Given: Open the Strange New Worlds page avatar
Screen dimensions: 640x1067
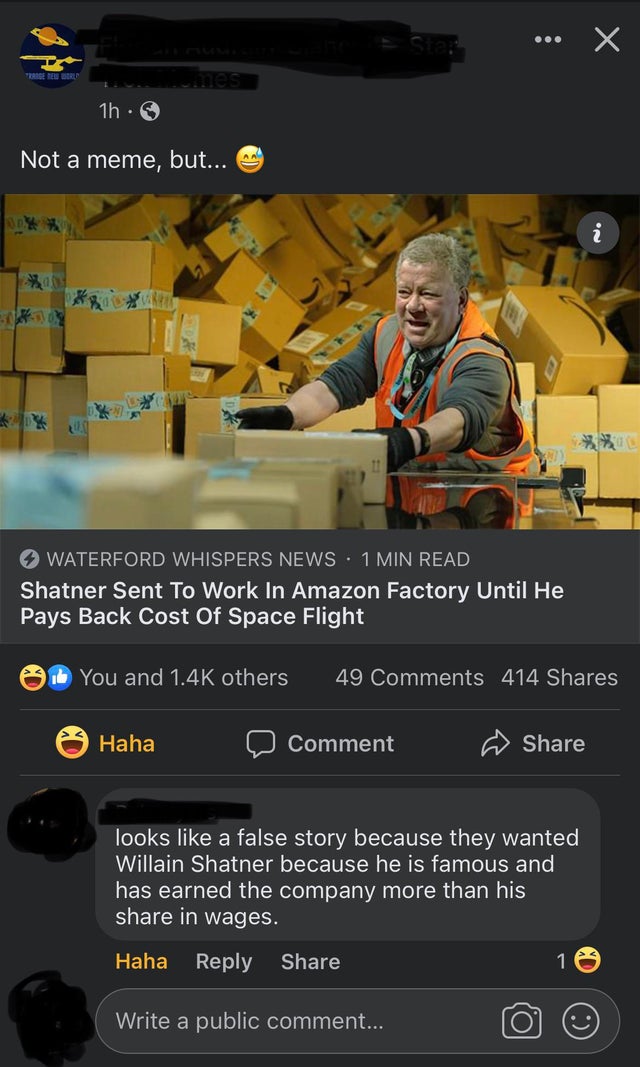Looking at the screenshot, I should tap(52, 55).
